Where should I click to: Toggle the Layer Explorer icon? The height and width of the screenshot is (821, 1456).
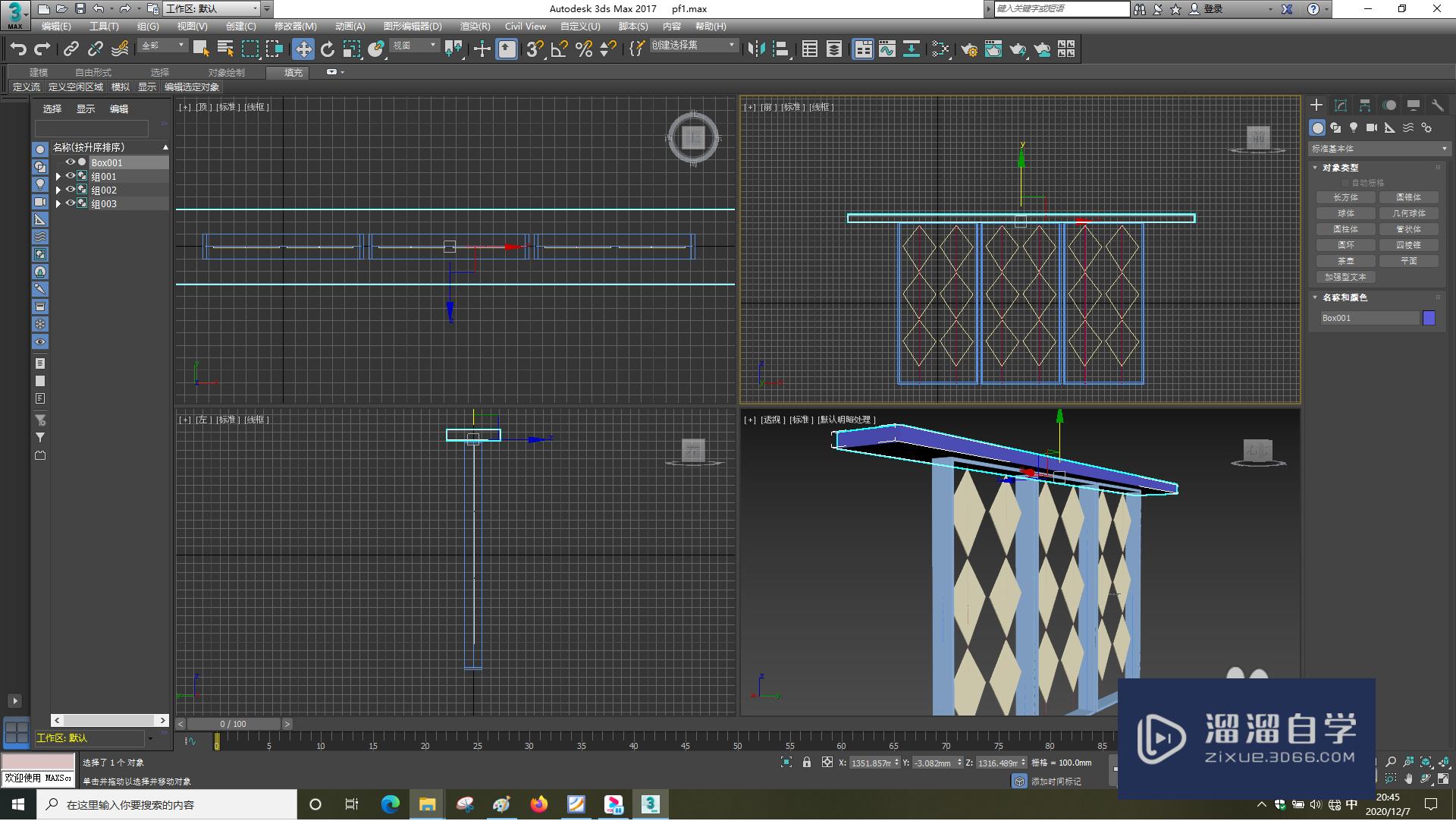[x=834, y=49]
